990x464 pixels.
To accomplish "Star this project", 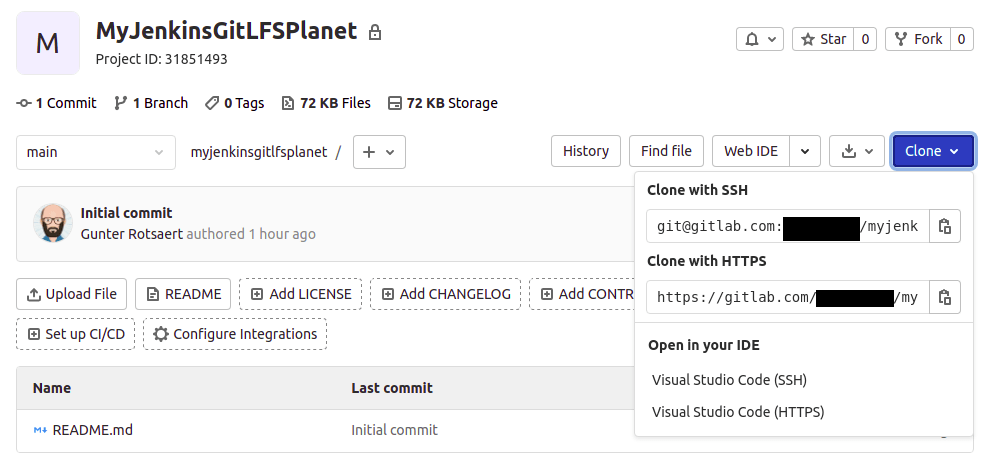I will click(823, 39).
